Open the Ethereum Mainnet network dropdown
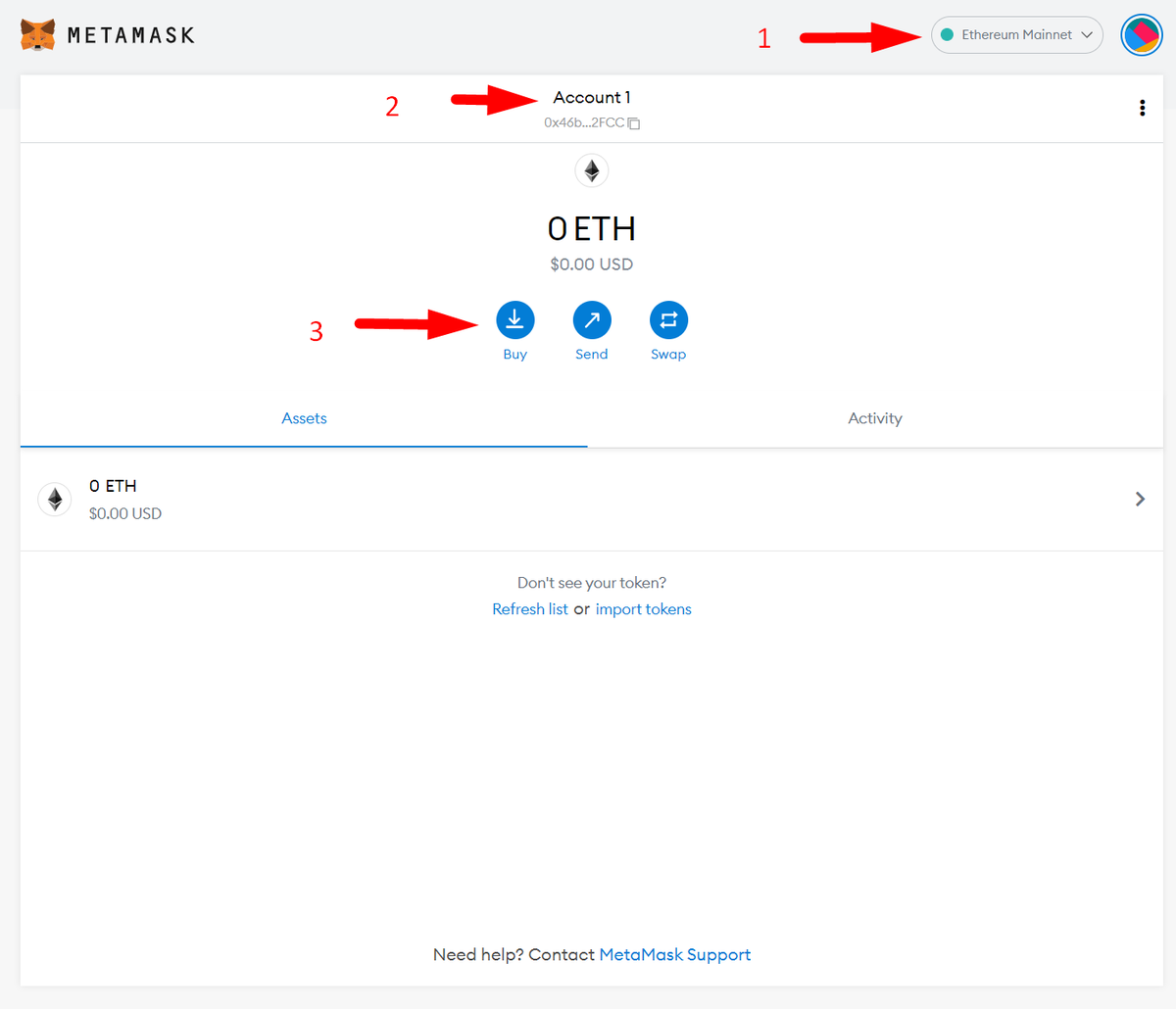1176x1009 pixels. coord(1016,34)
